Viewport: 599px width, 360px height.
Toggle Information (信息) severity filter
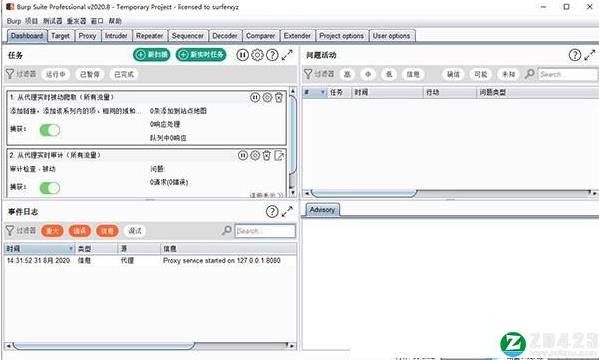pos(413,74)
